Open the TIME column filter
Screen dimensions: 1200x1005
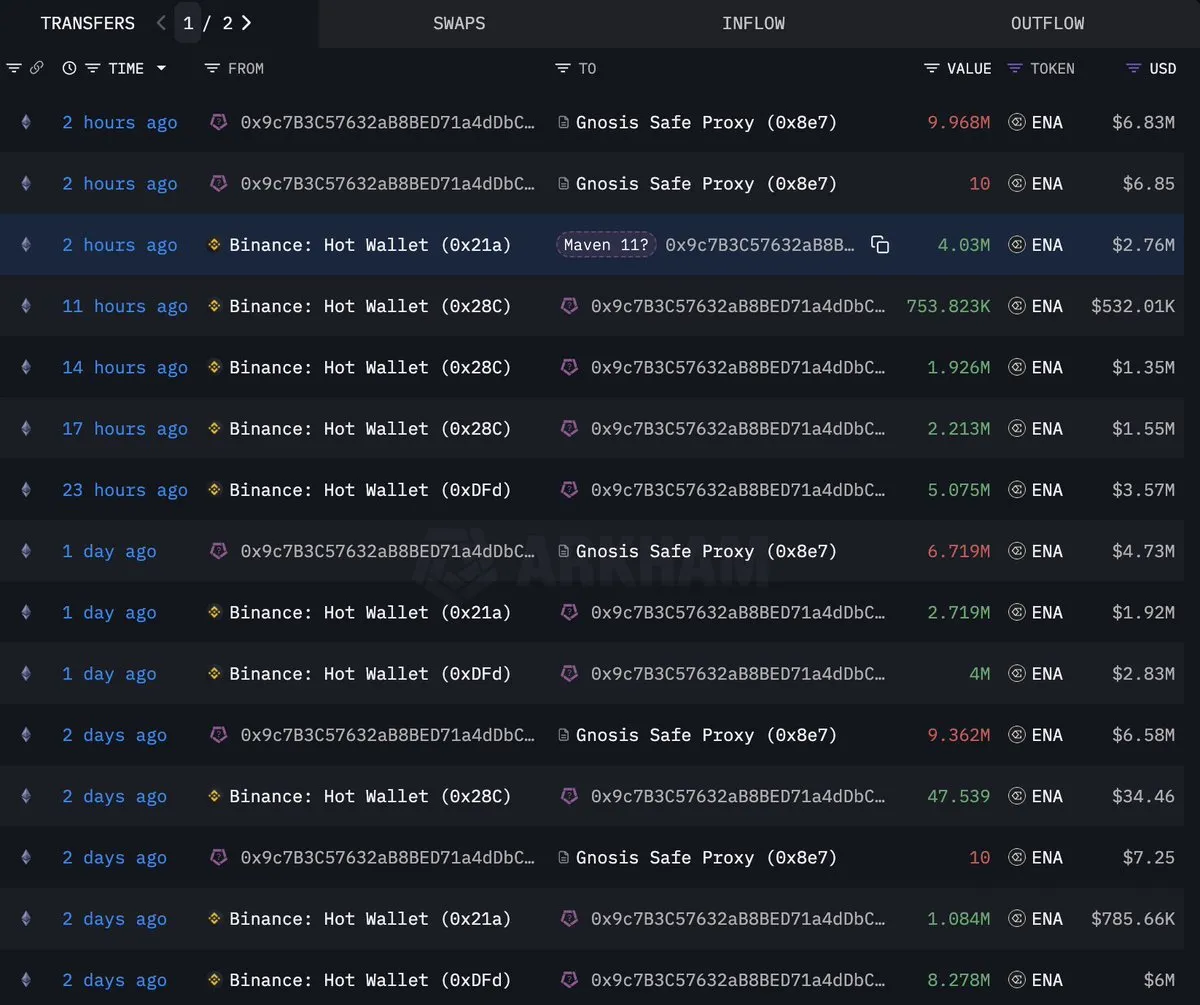click(92, 68)
